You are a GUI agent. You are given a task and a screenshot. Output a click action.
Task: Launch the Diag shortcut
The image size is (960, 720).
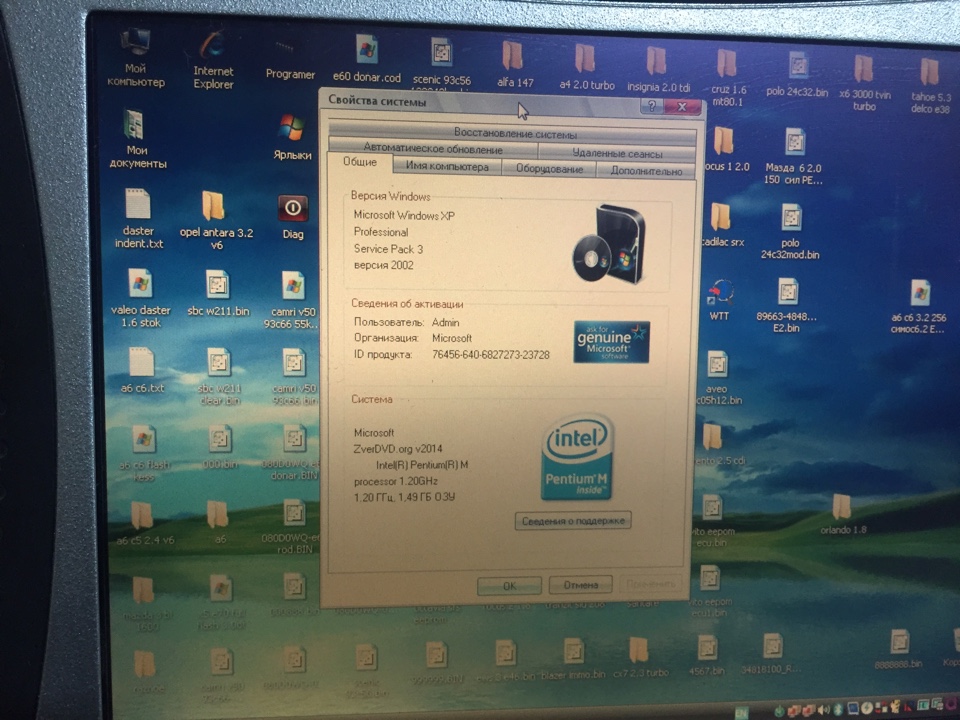(x=293, y=209)
